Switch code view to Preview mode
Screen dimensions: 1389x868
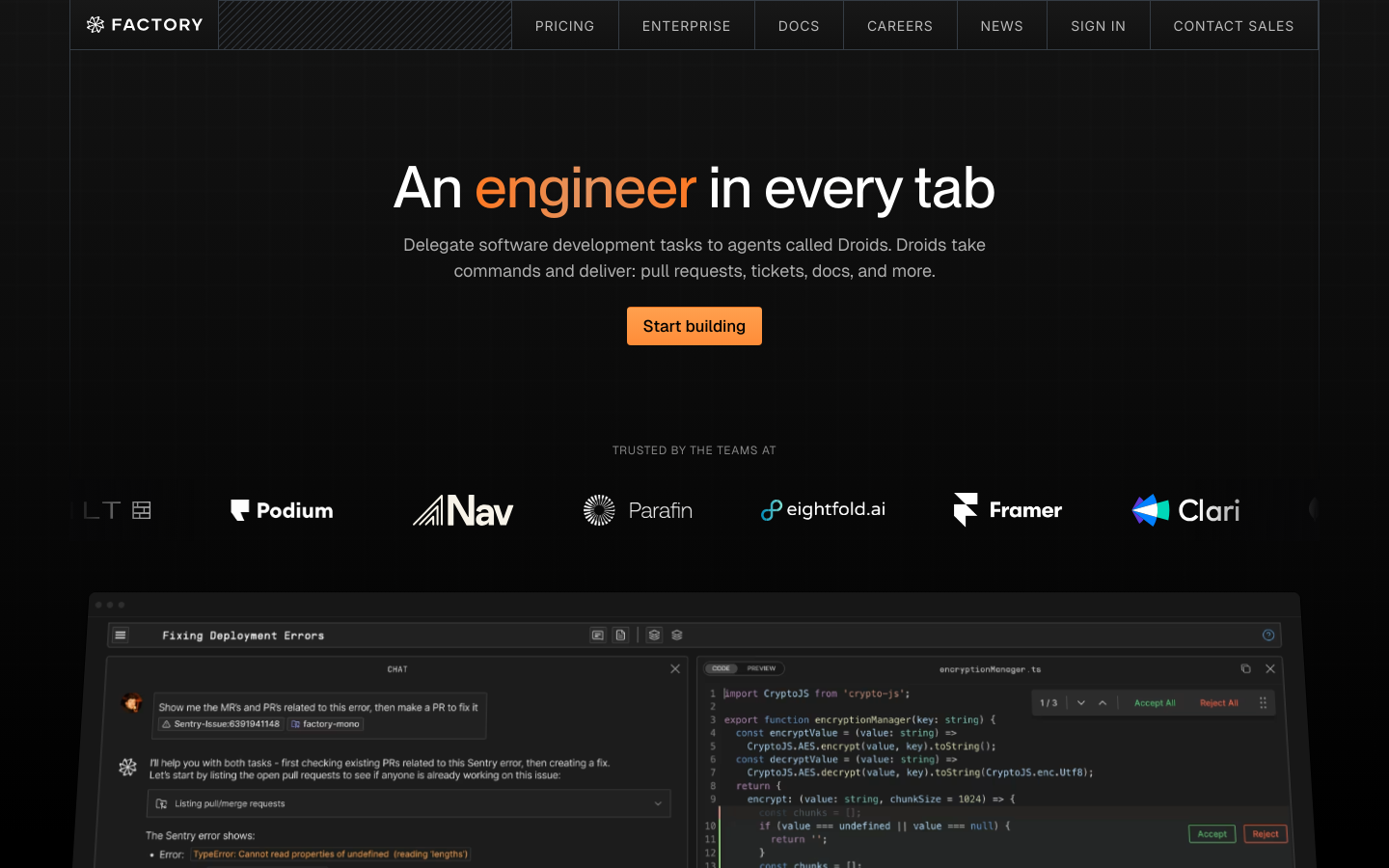click(x=761, y=668)
